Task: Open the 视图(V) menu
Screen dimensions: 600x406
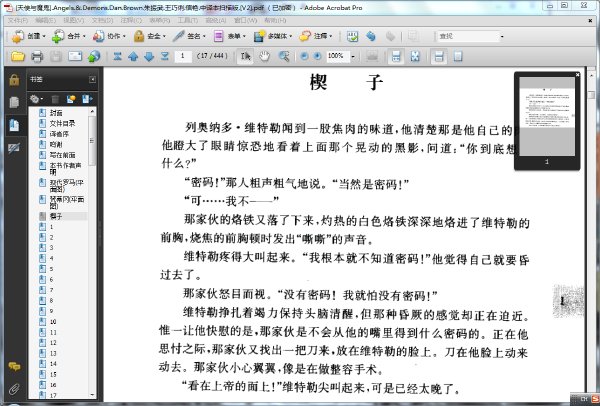Action: [x=73, y=20]
